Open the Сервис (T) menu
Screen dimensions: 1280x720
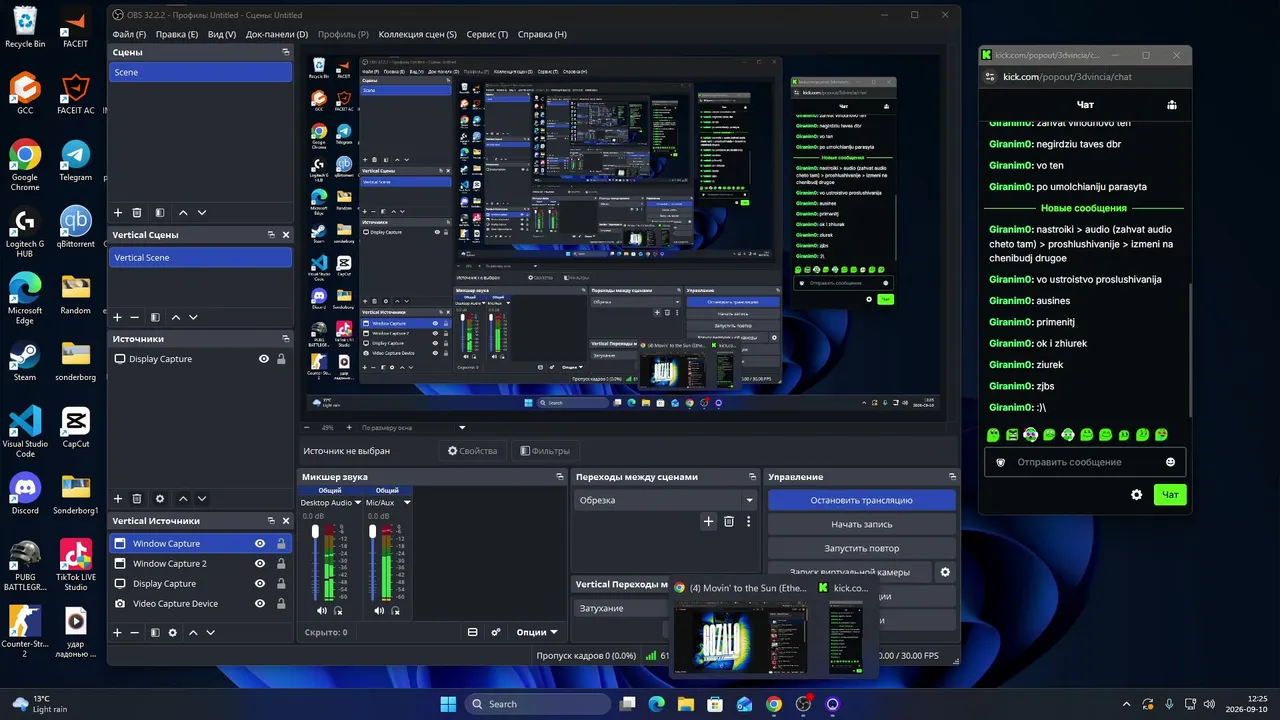click(487, 34)
